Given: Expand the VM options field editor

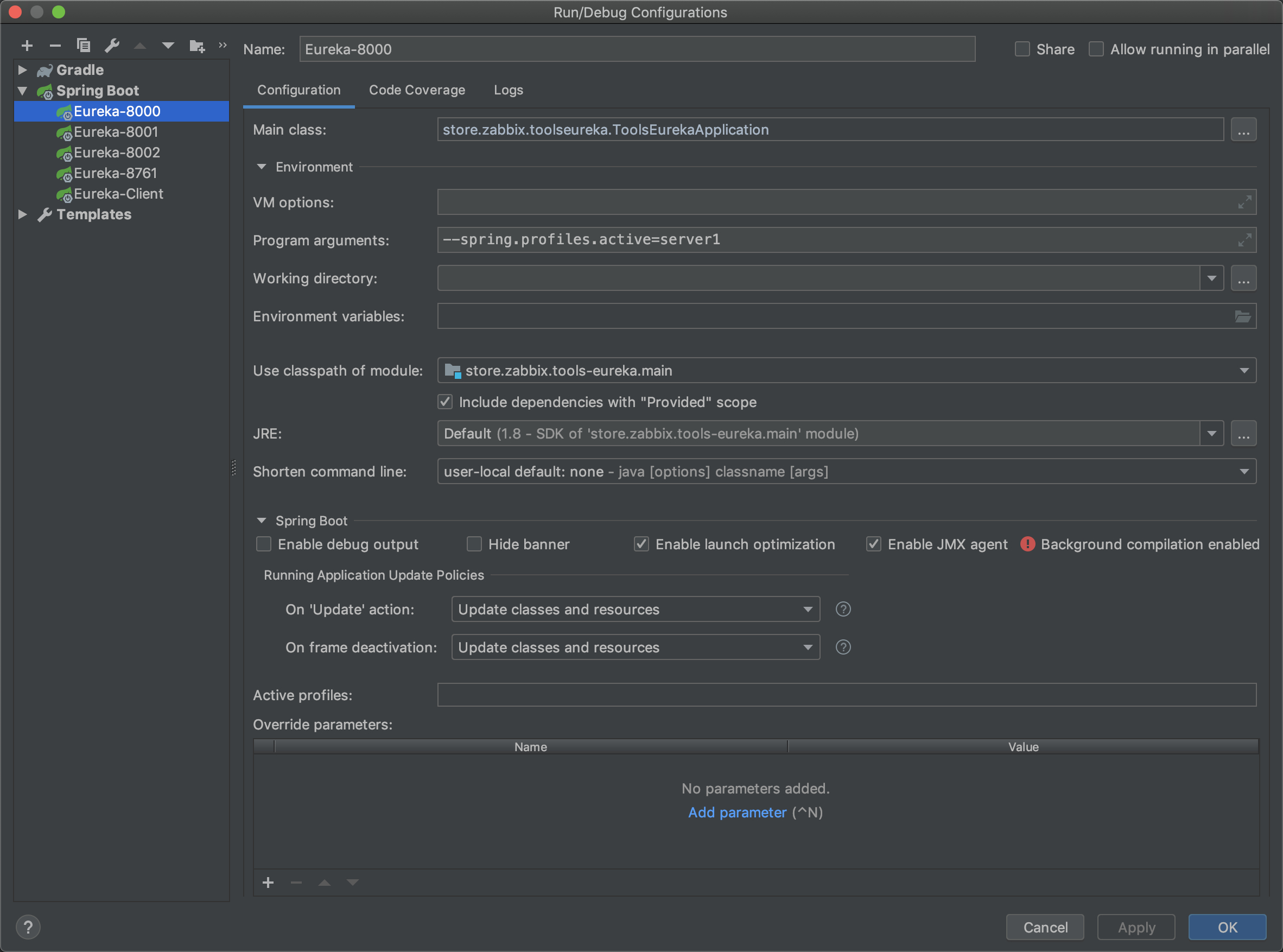Looking at the screenshot, I should click(x=1244, y=202).
